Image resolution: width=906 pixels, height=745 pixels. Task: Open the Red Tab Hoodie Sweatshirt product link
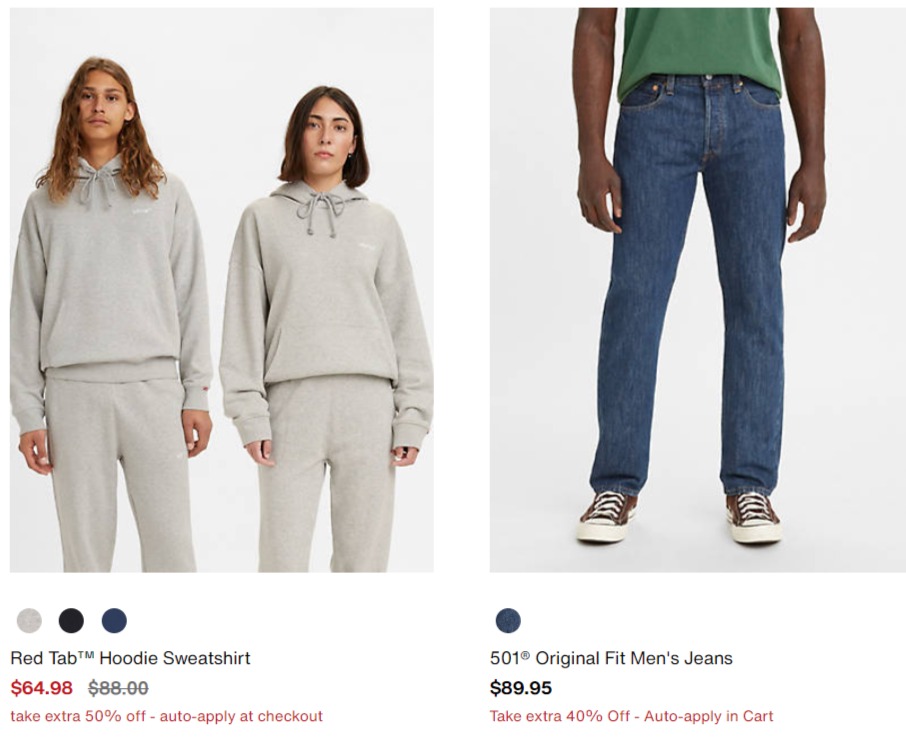(131, 658)
